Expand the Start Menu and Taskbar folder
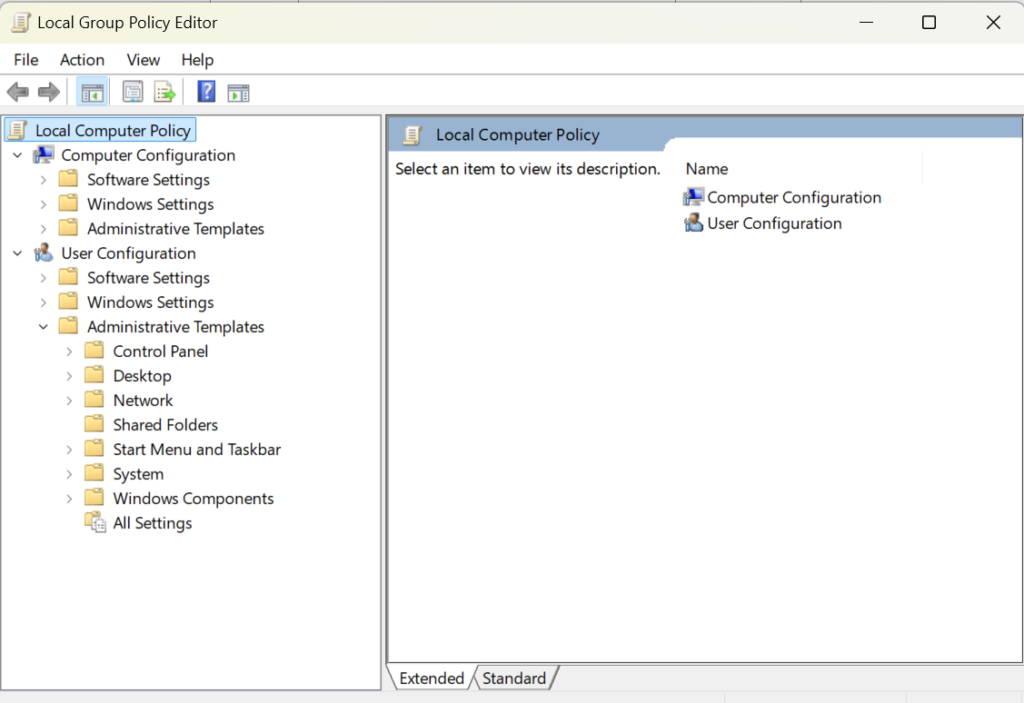Screen dimensions: 1024x703 coord(69,450)
